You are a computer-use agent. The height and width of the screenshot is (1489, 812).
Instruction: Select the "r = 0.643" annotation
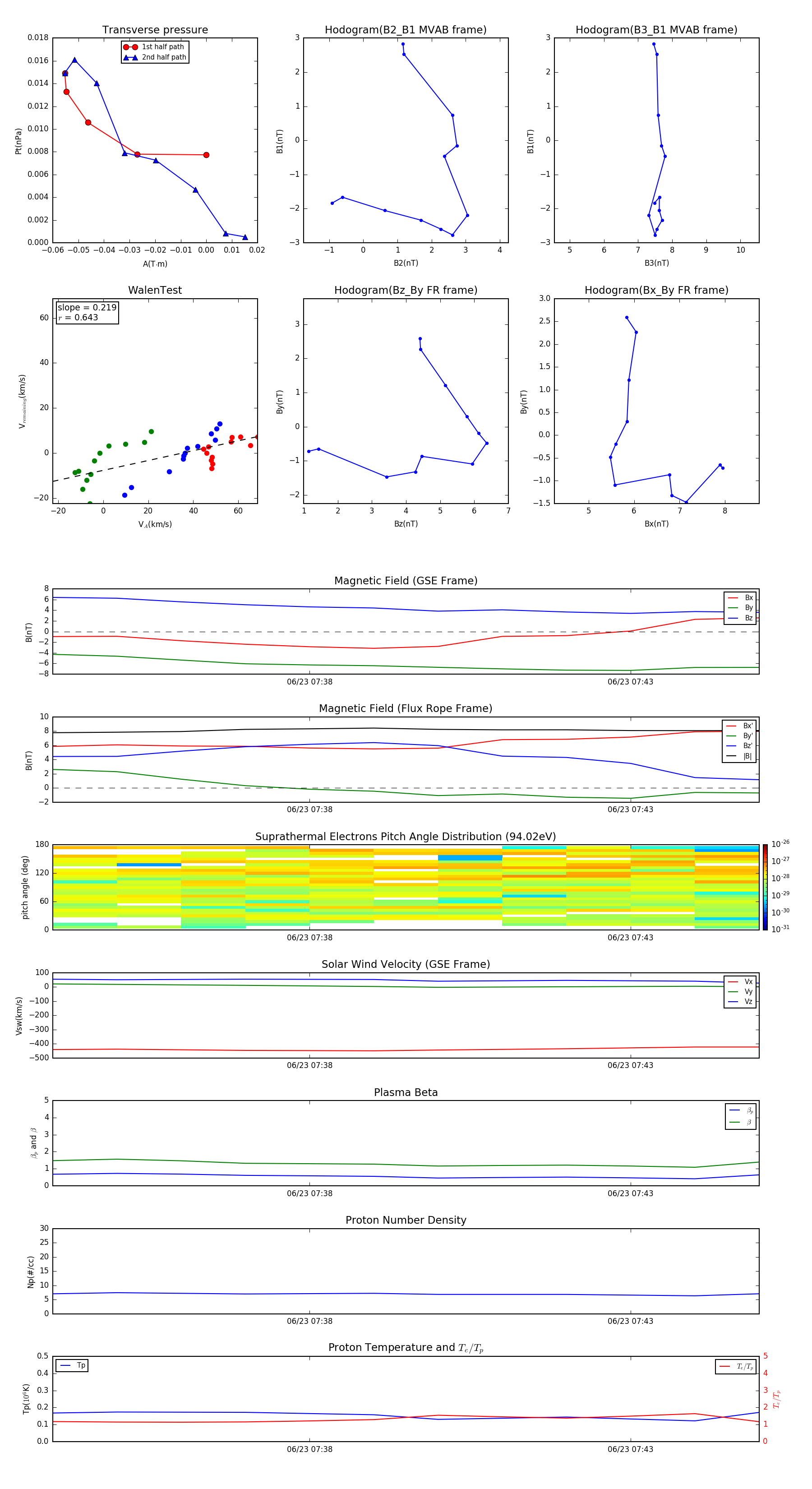[x=78, y=317]
